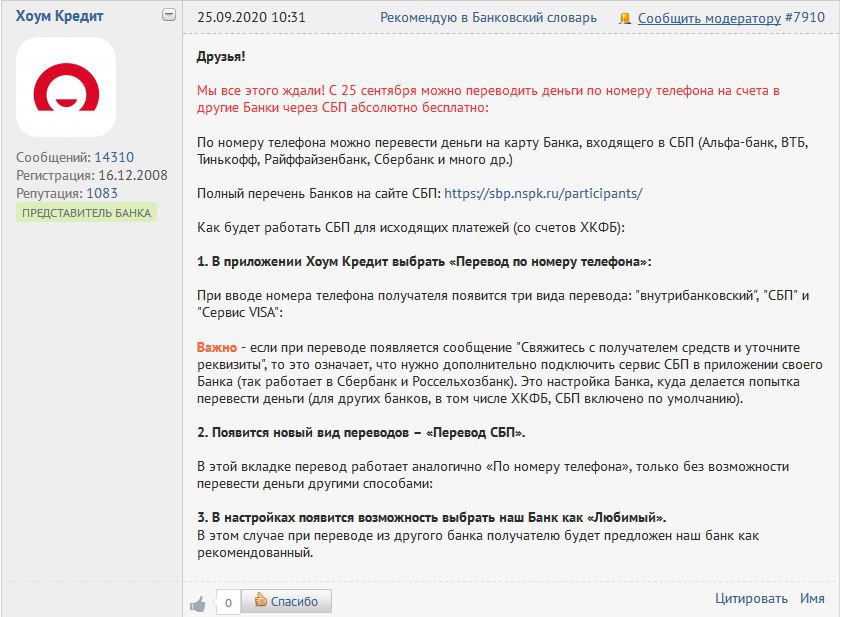The image size is (842, 617).
Task: Click Цитировать to quote the post
Action: pos(751,598)
